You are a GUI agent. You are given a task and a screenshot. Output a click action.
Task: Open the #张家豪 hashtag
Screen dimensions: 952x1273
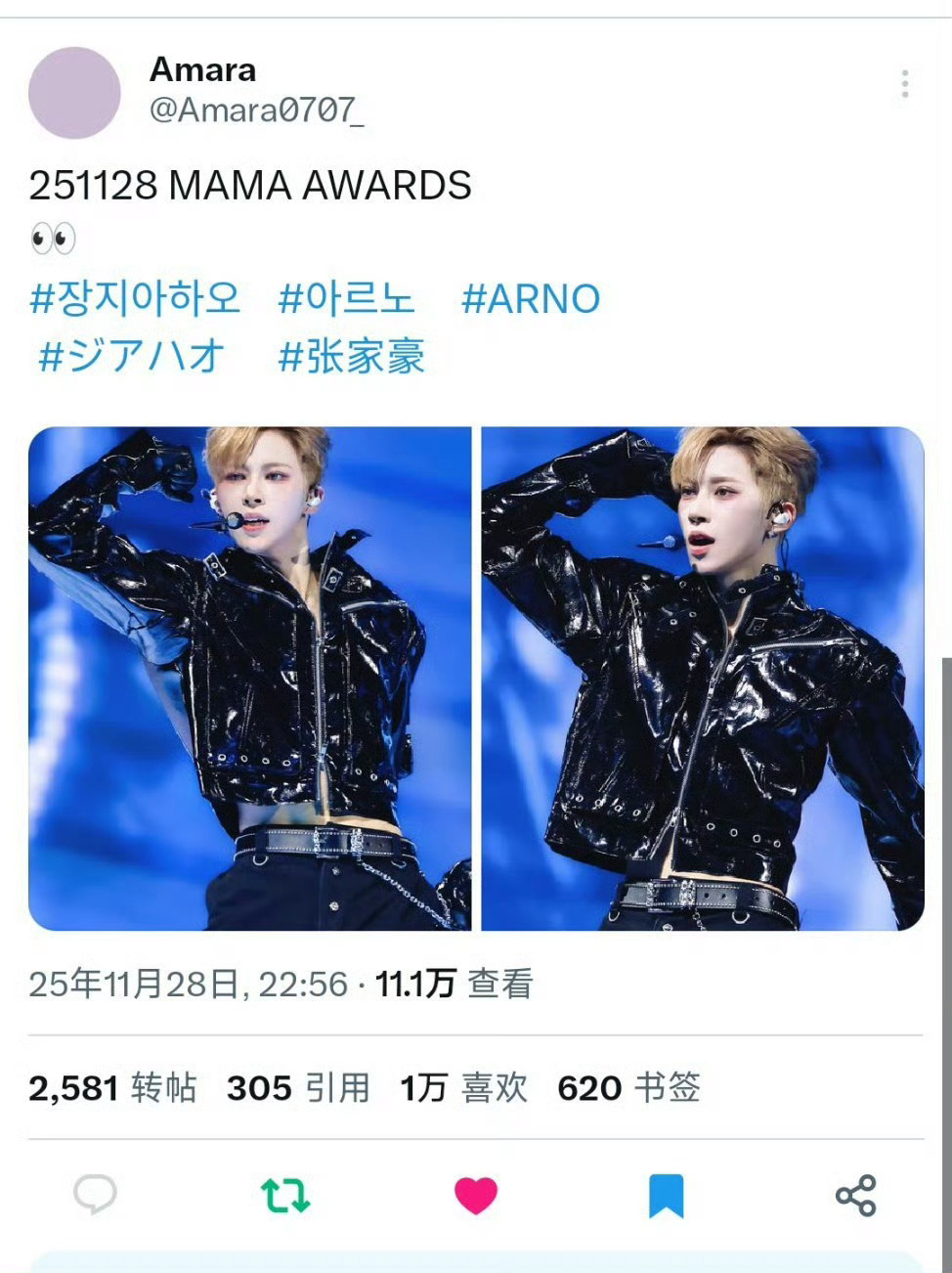point(352,356)
